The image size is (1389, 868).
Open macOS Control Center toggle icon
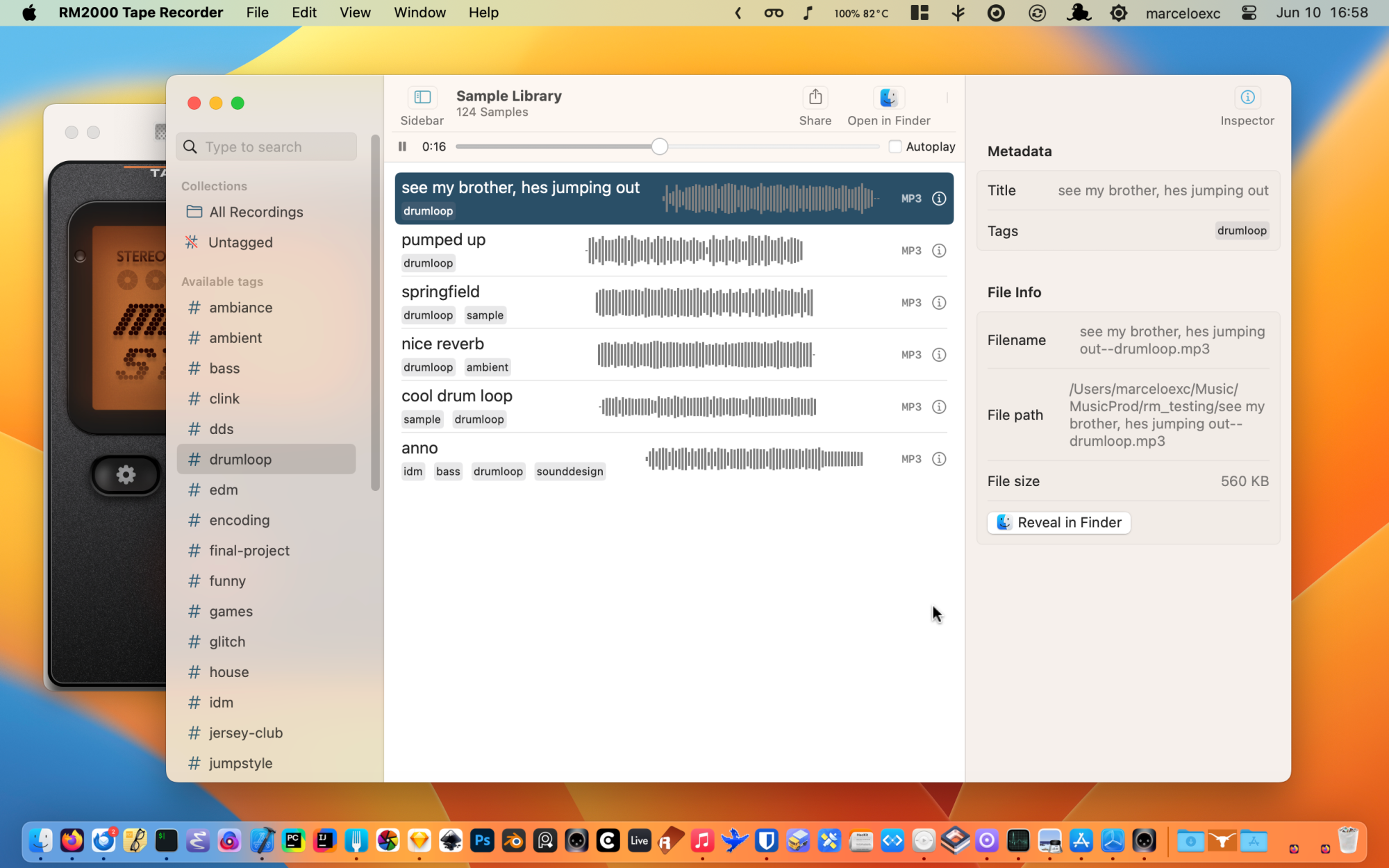click(x=1249, y=12)
